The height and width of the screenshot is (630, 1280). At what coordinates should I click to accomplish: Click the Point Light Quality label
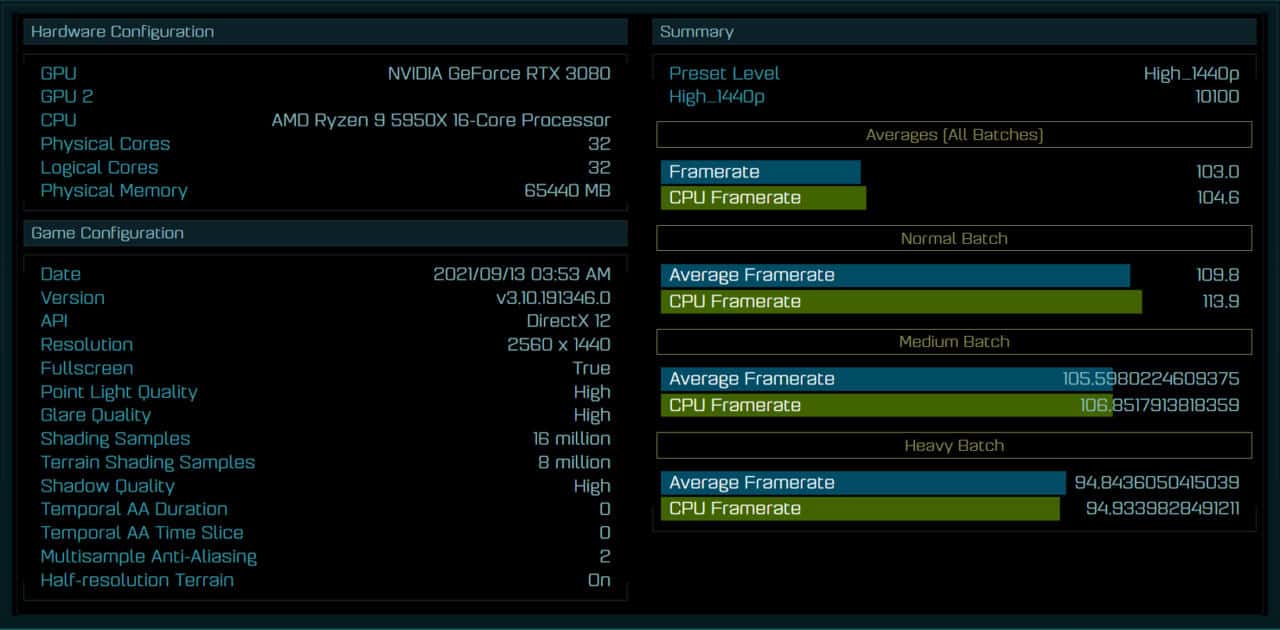click(x=119, y=392)
